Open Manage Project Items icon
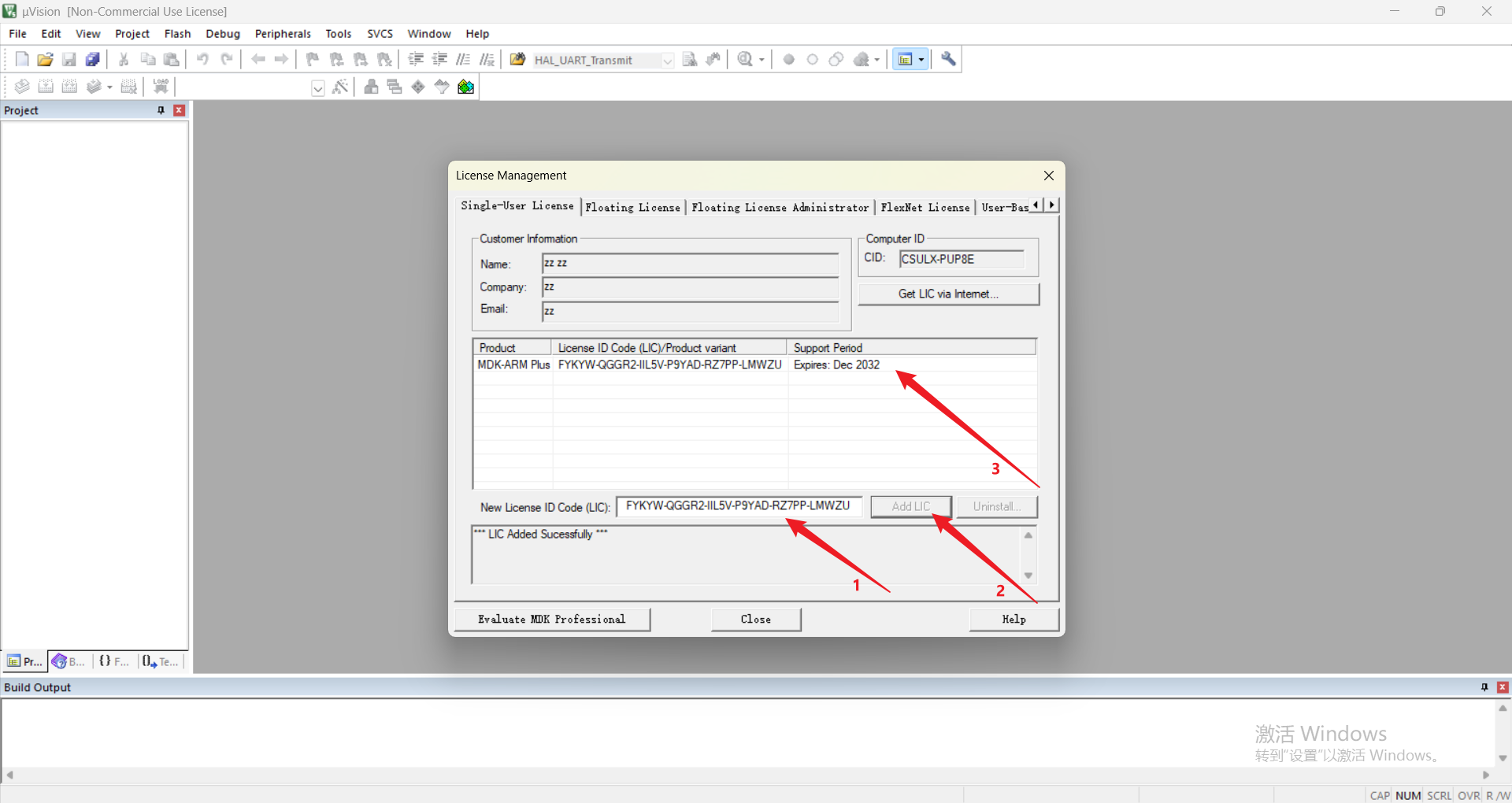Image resolution: width=1512 pixels, height=803 pixels. [371, 87]
